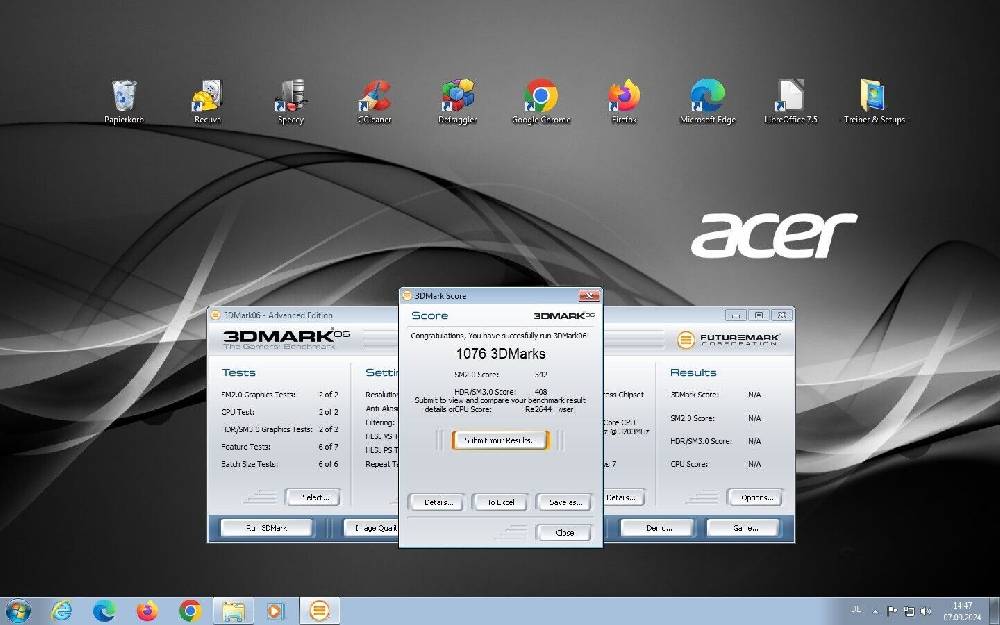Select the LibreOffice 7.5 desktop shortcut
This screenshot has height=625, width=1000.
(x=791, y=101)
